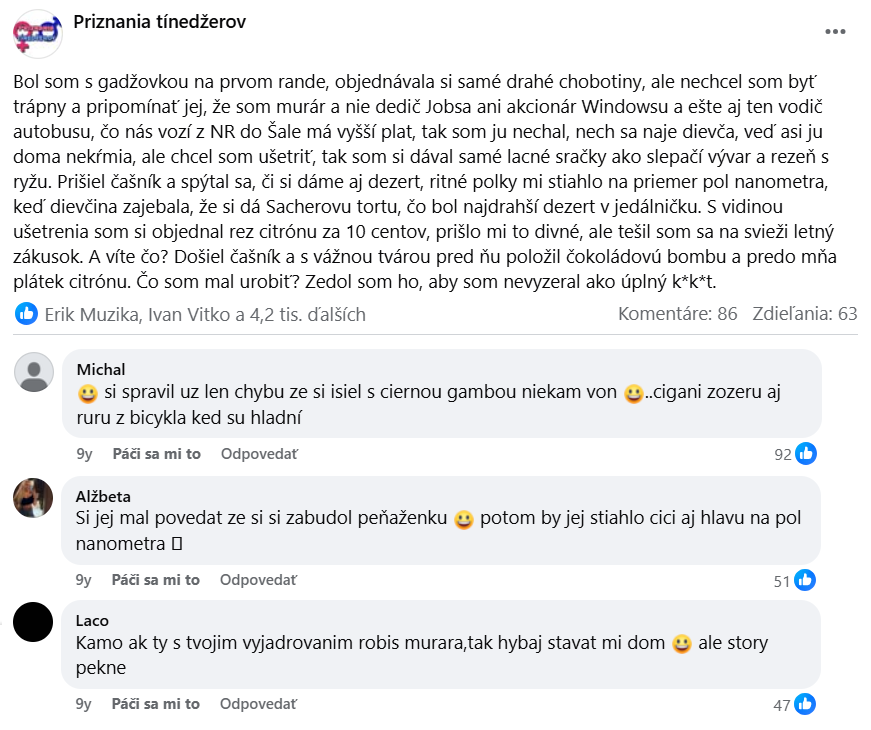Like Michal's comment with Páči sa mi to
Screen dimensions: 871x730
pos(156,454)
